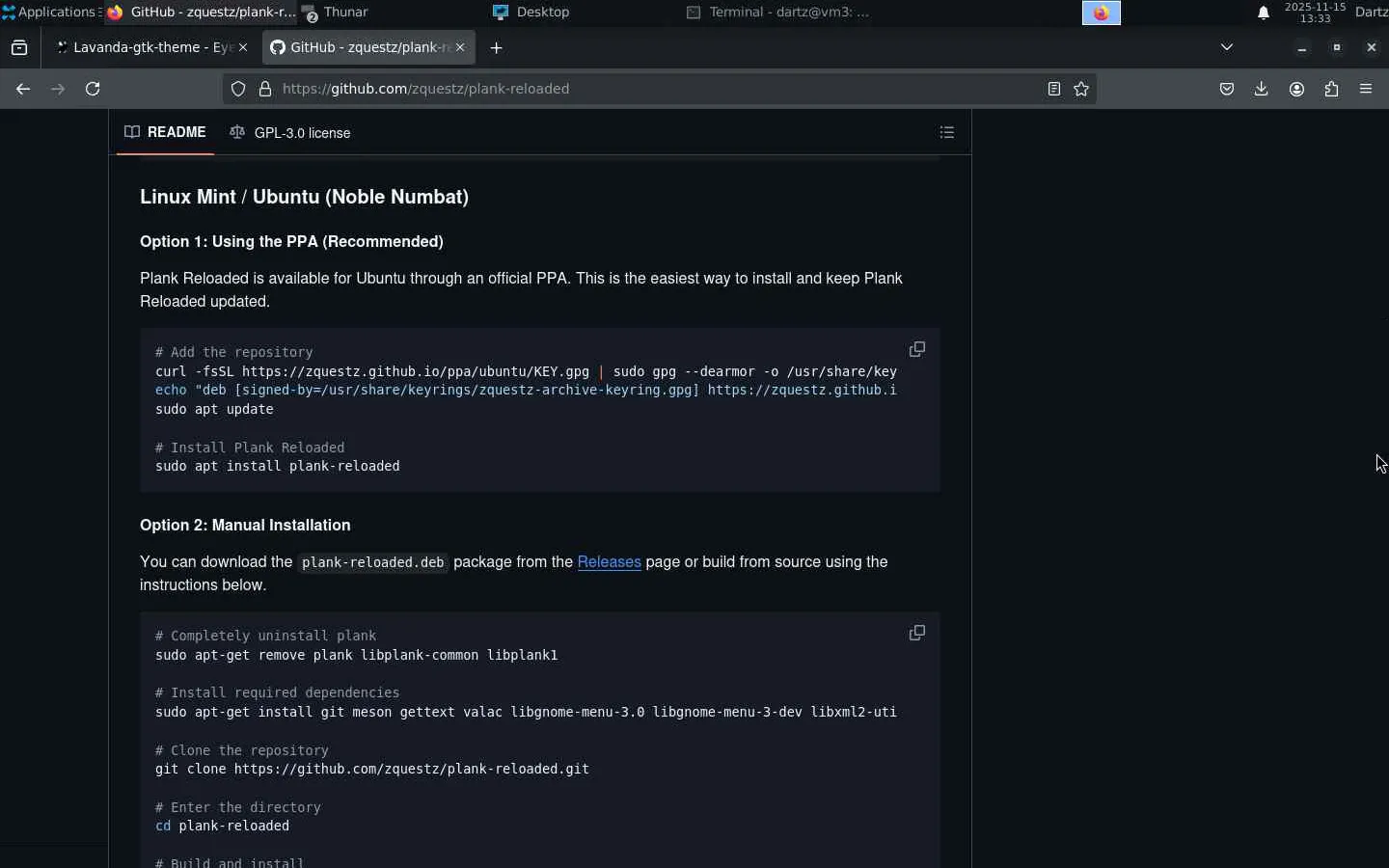Open the GPL-3.0 license tab
The width and height of the screenshot is (1389, 868).
290,132
